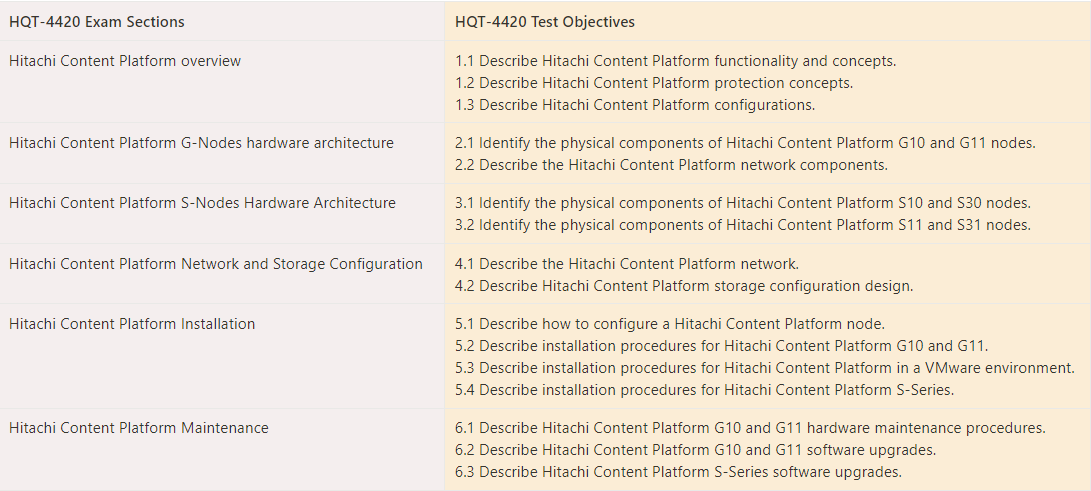
Task: Click objective 5.4 S-Series installation procedures
Action: tap(705, 390)
